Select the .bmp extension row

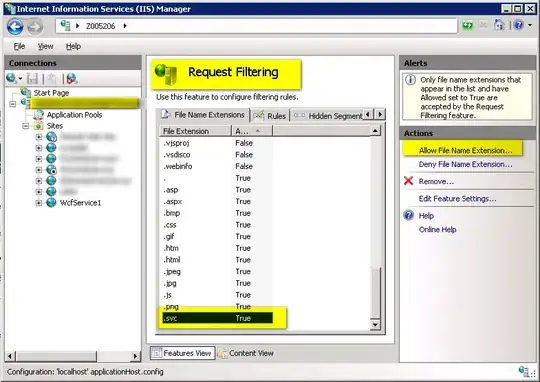(217, 213)
